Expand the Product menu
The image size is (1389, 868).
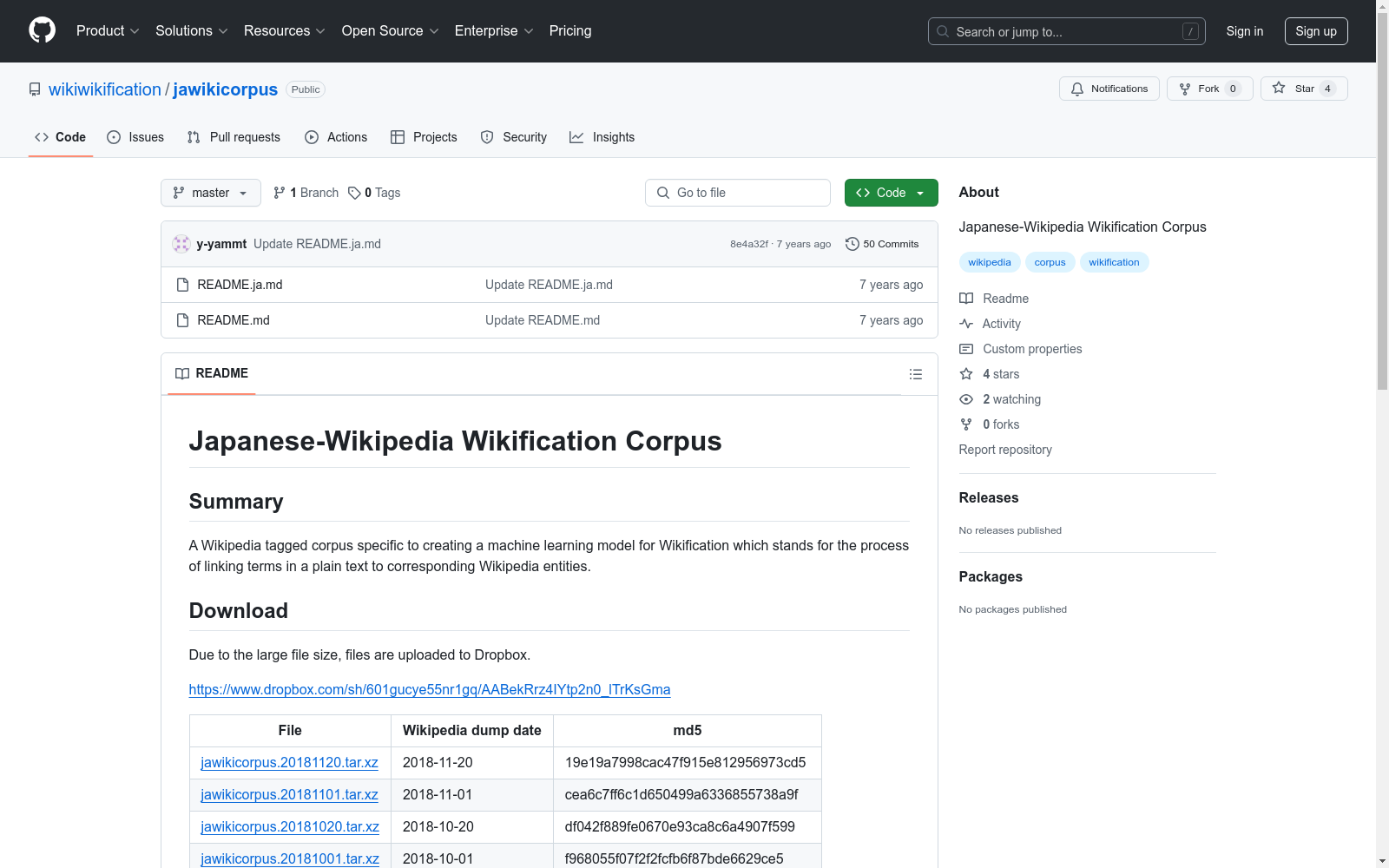tap(108, 30)
